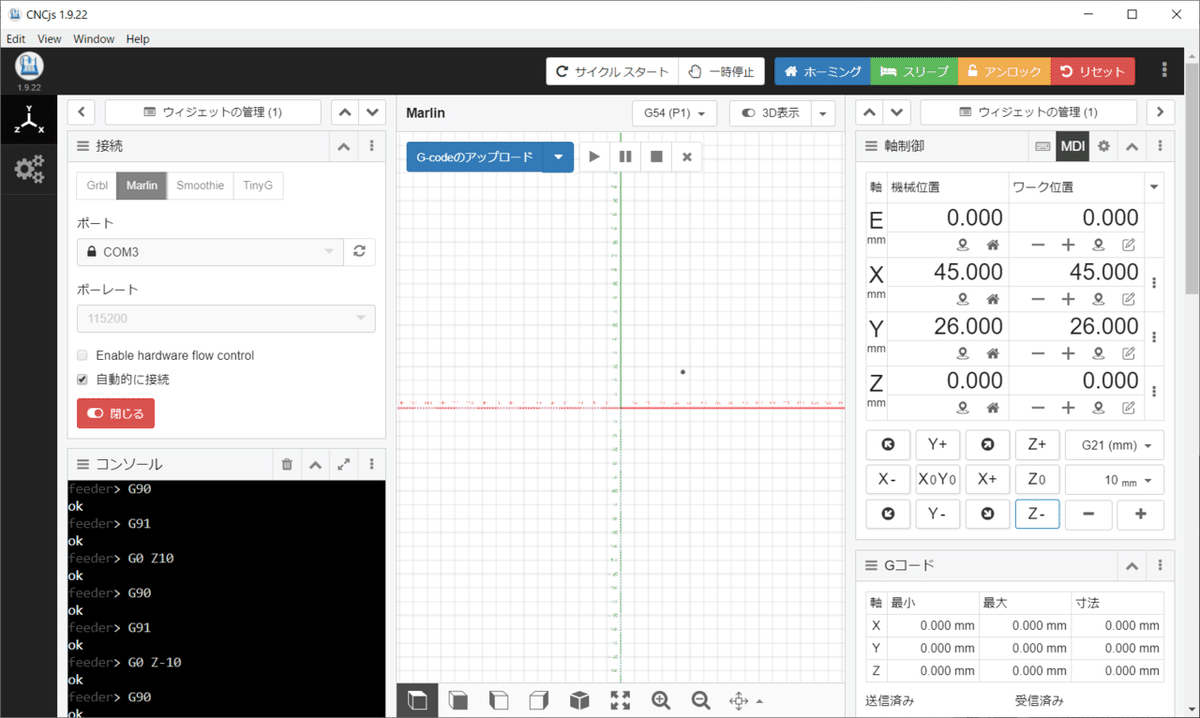Collapse the Gコード widget

point(1132,566)
